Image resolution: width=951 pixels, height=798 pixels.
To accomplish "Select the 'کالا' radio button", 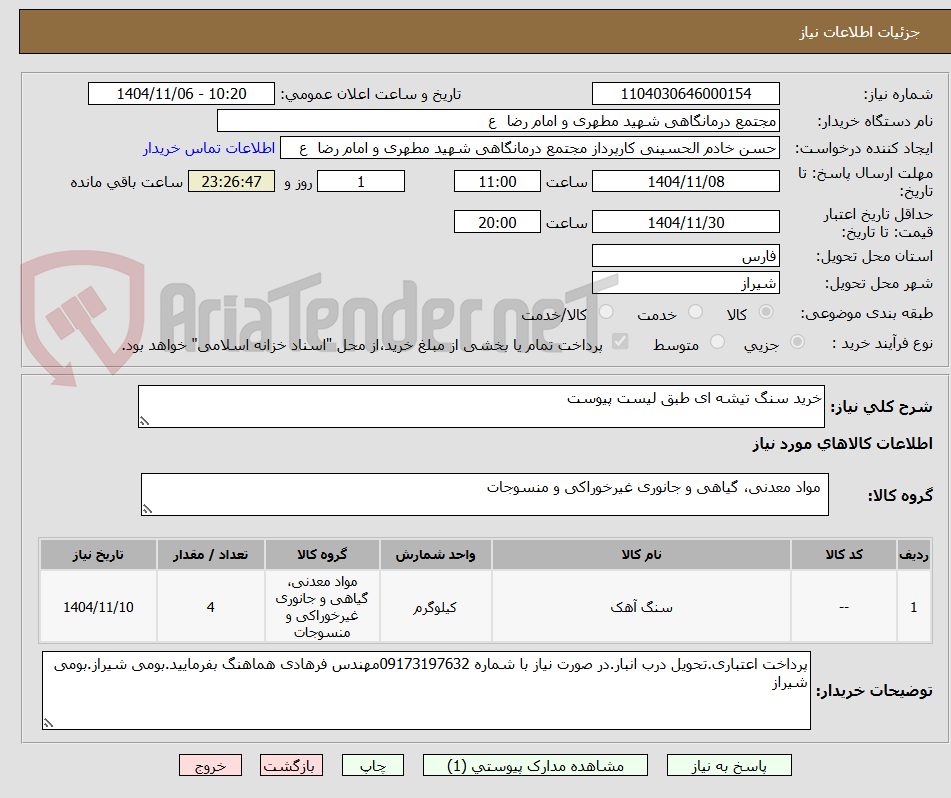I will coord(766,312).
